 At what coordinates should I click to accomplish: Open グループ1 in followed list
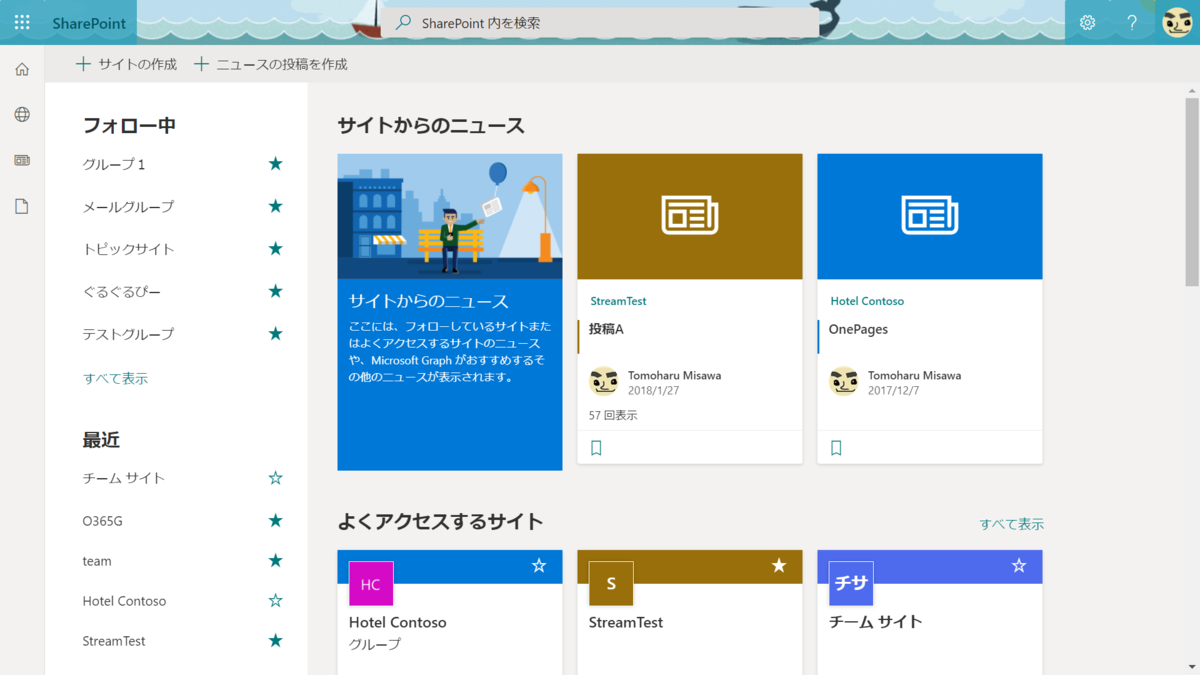(x=114, y=164)
